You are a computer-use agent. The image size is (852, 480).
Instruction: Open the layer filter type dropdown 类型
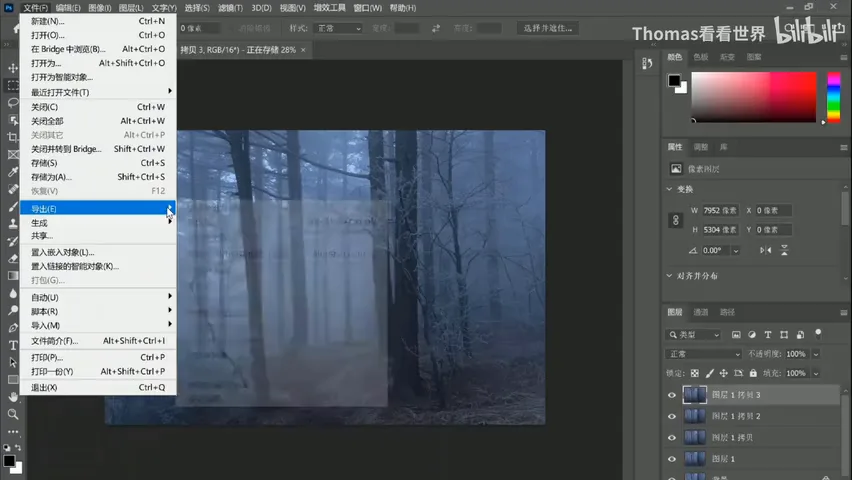[693, 335]
